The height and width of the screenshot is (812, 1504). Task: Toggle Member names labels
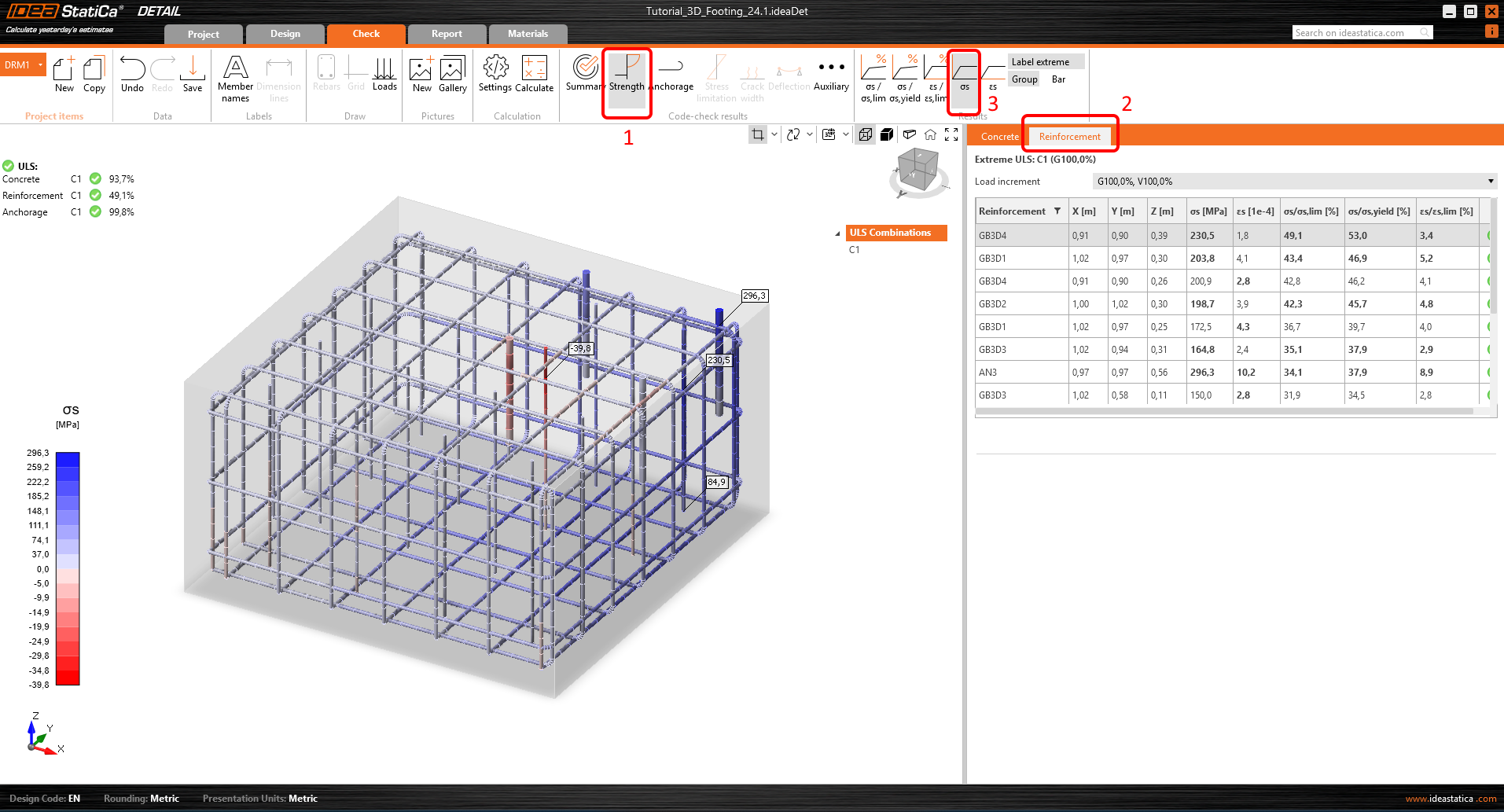[x=235, y=79]
